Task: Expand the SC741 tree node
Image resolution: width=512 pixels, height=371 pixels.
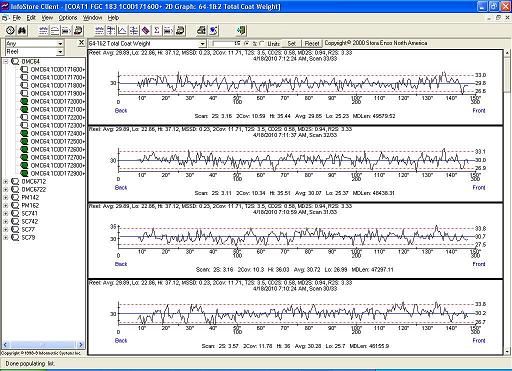Action: pos(6,213)
